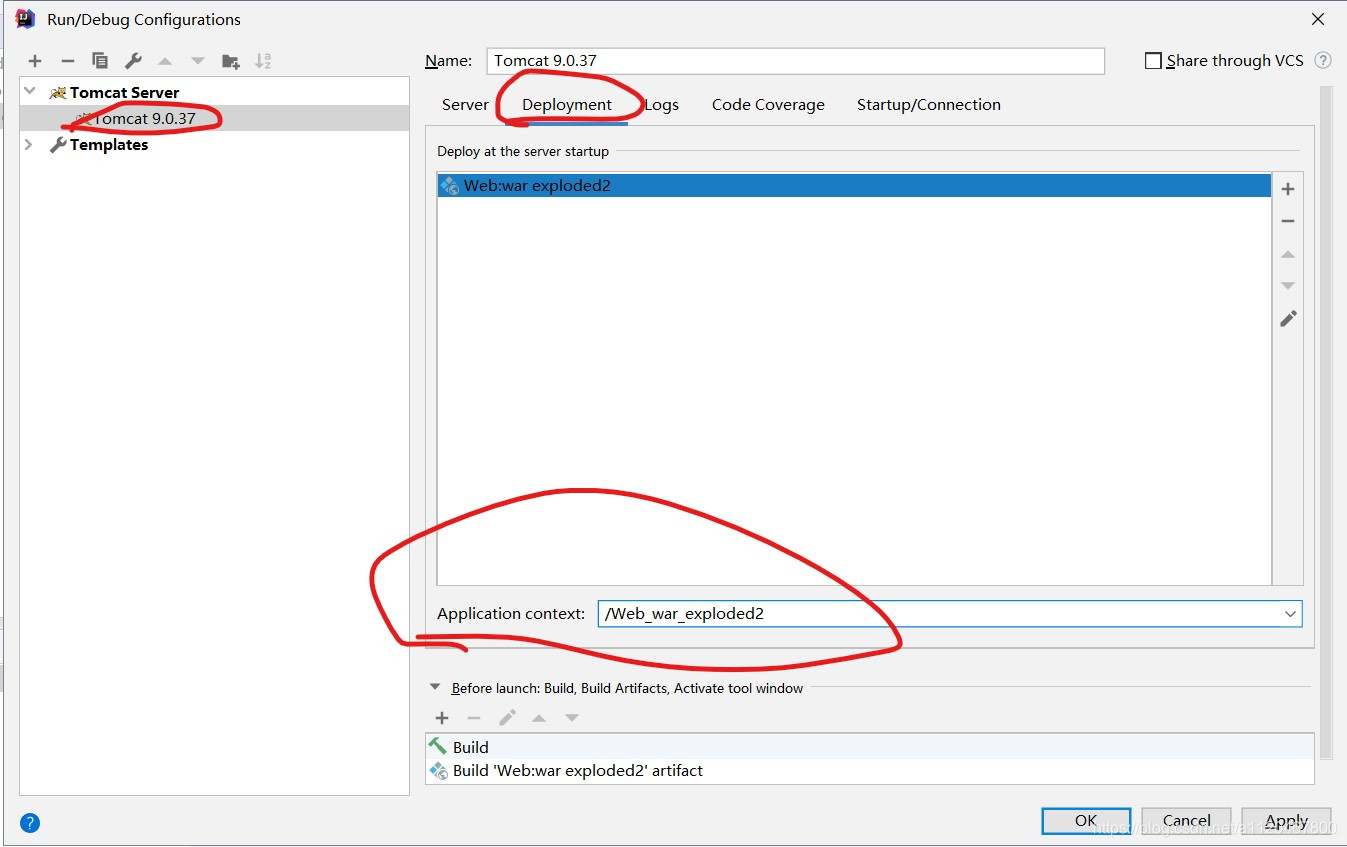Select the Build before launch task
Image resolution: width=1347 pixels, height=847 pixels.
(869, 747)
